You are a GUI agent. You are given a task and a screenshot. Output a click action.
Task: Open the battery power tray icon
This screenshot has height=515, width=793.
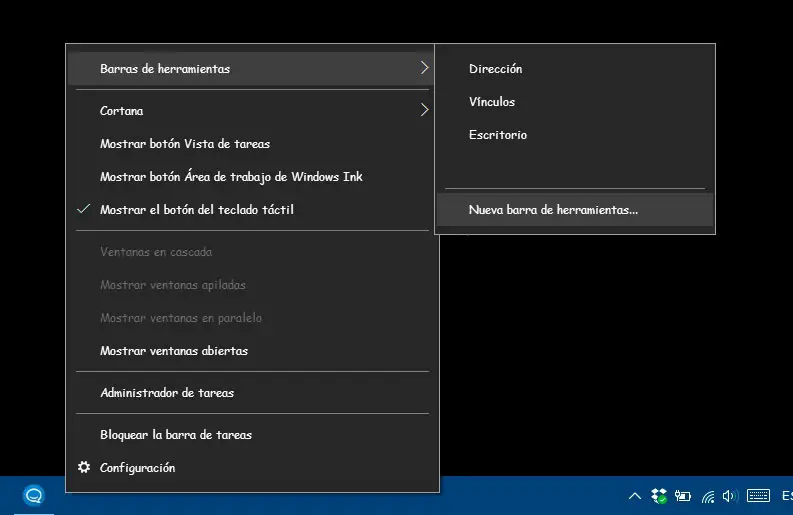pos(683,496)
